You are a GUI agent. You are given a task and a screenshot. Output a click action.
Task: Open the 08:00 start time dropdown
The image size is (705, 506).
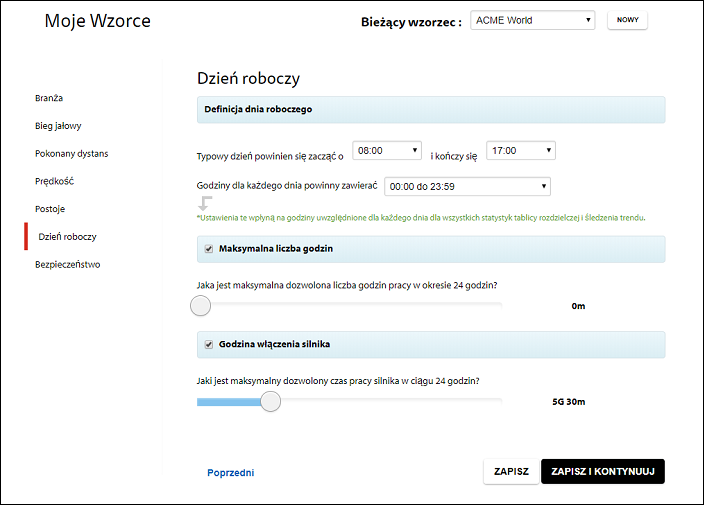pos(387,151)
